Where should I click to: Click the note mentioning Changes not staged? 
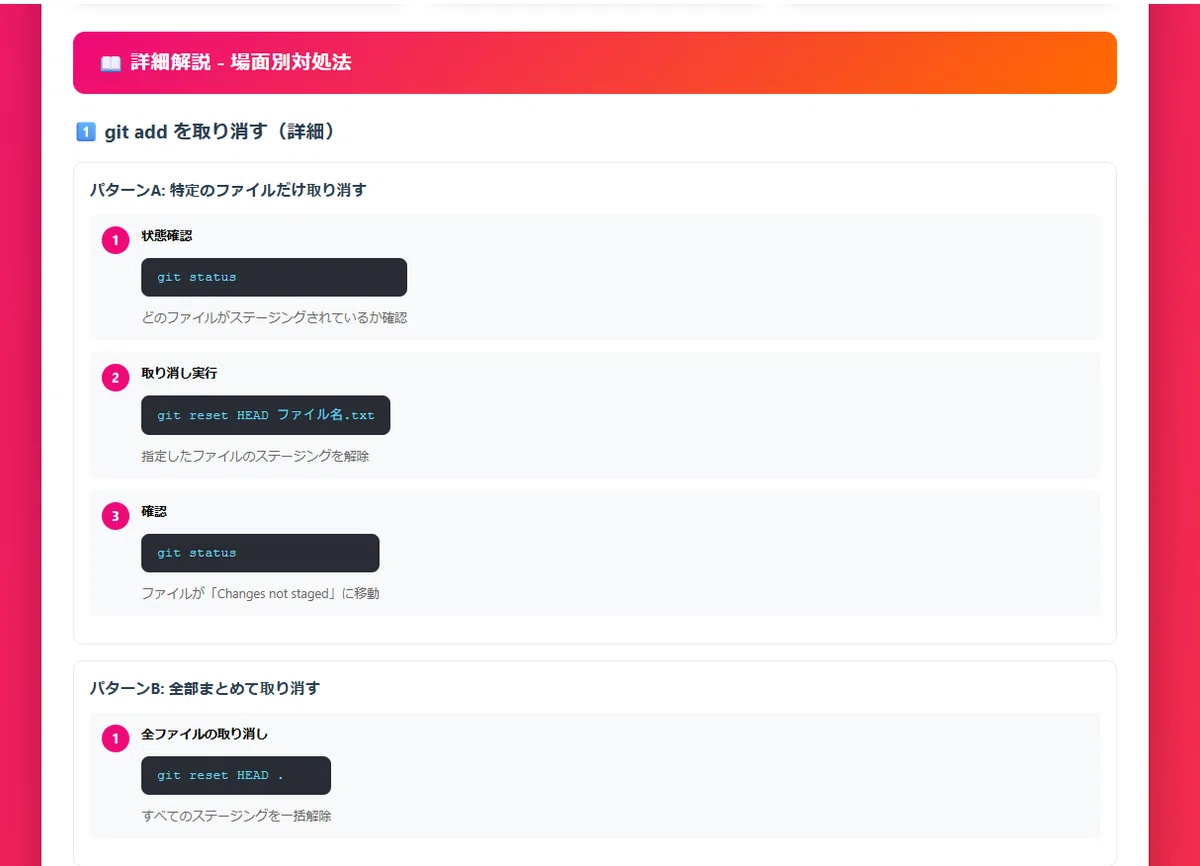click(x=260, y=594)
